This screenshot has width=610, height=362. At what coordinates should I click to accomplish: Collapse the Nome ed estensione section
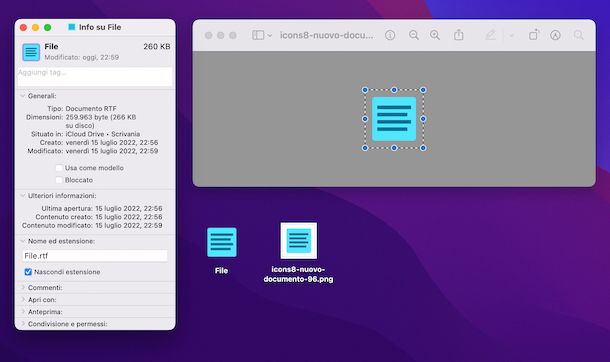pos(23,241)
